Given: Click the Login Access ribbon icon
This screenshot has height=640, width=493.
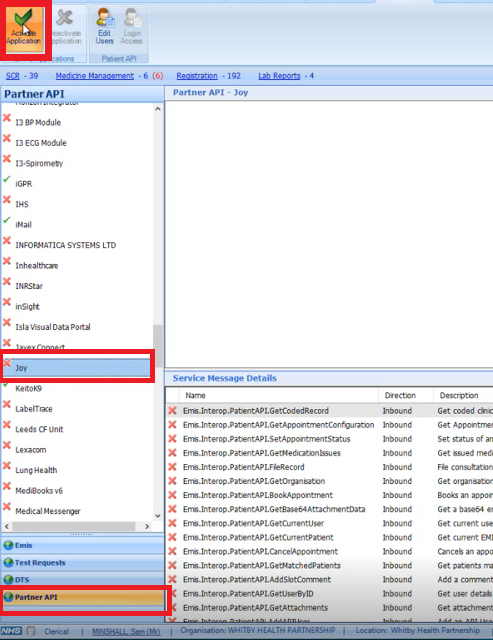Looking at the screenshot, I should coord(131,27).
